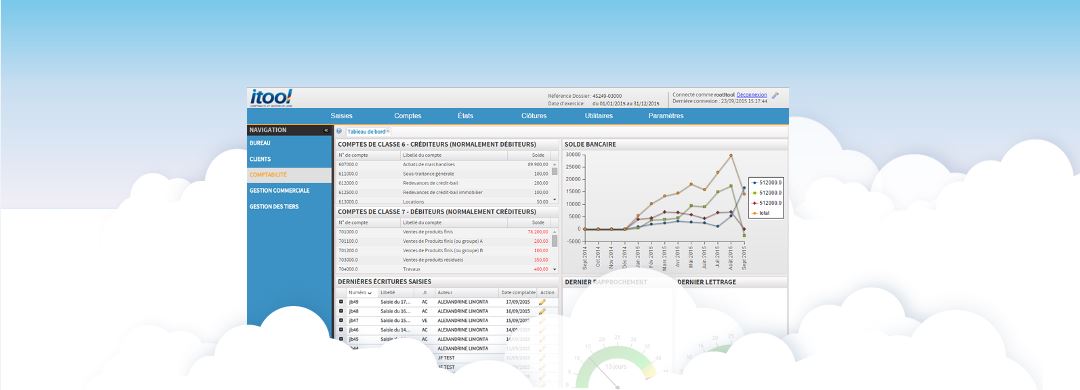This screenshot has width=1080, height=390.
Task: Select the dark red 512000.0 legend entry
Action: (766, 203)
